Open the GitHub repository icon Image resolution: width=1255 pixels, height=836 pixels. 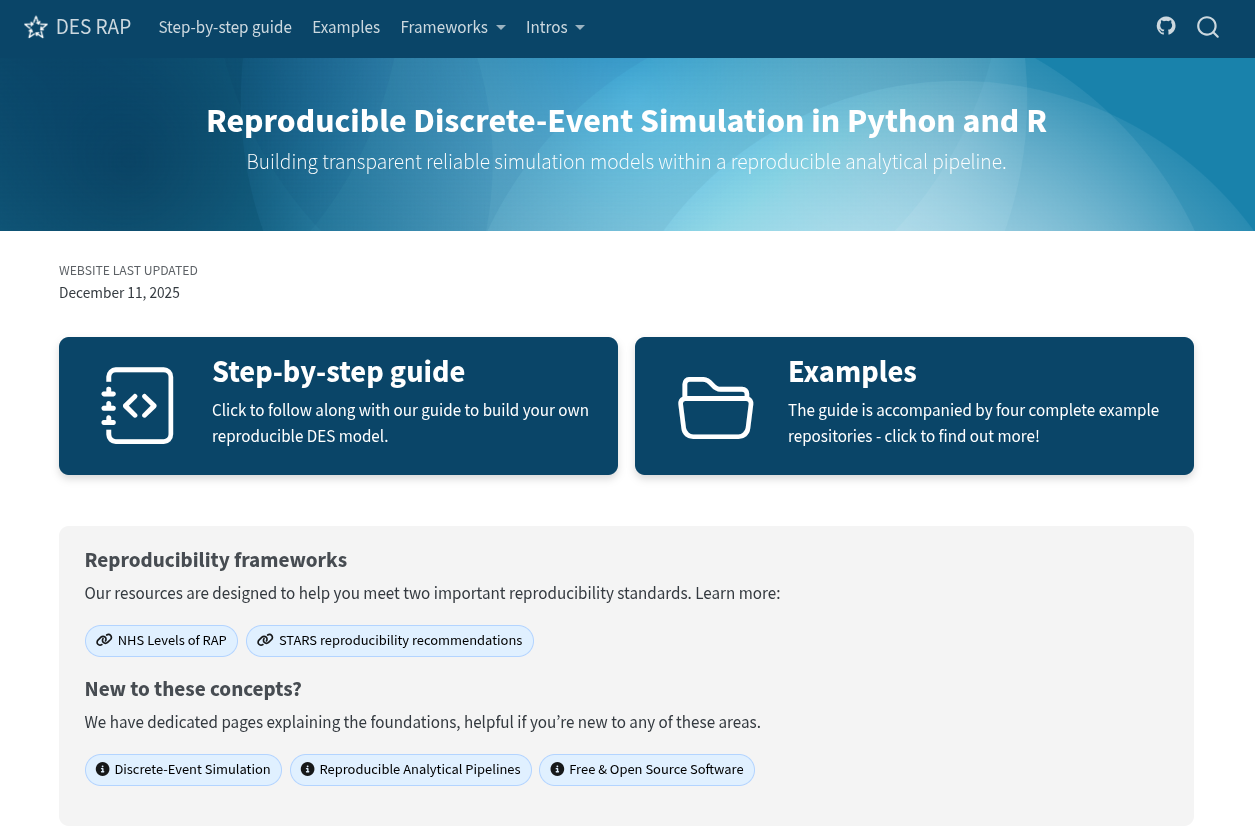tap(1166, 26)
